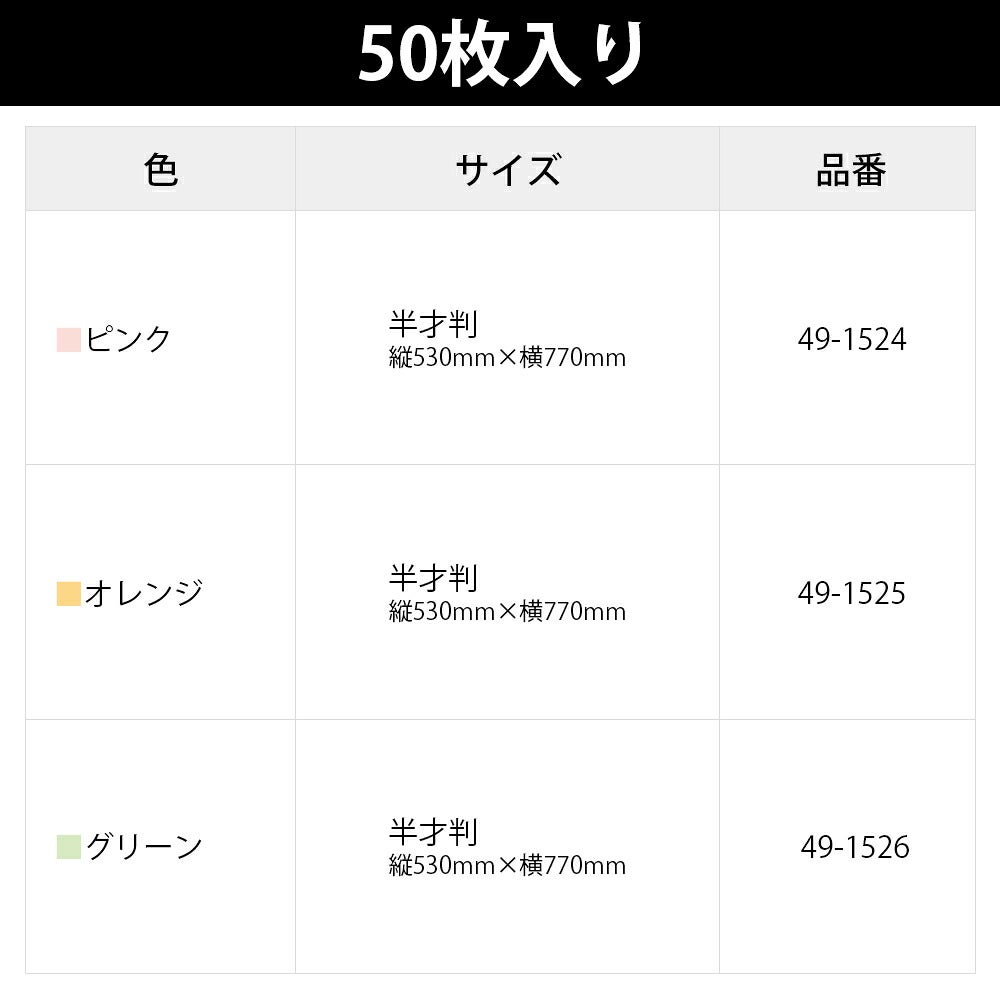Select the ピンク color label
1000x1000 pixels.
coord(128,339)
